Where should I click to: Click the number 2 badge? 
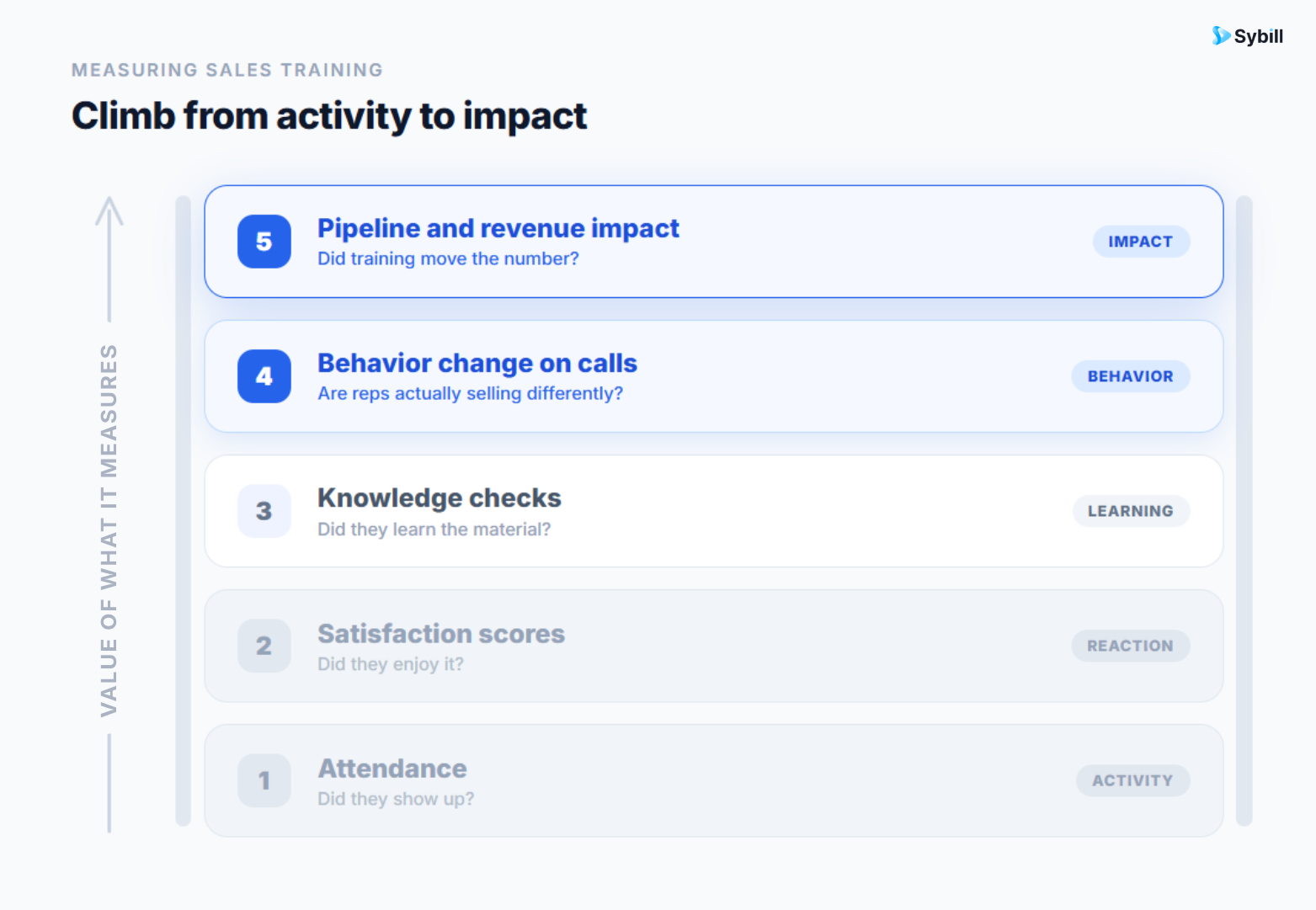(x=264, y=646)
